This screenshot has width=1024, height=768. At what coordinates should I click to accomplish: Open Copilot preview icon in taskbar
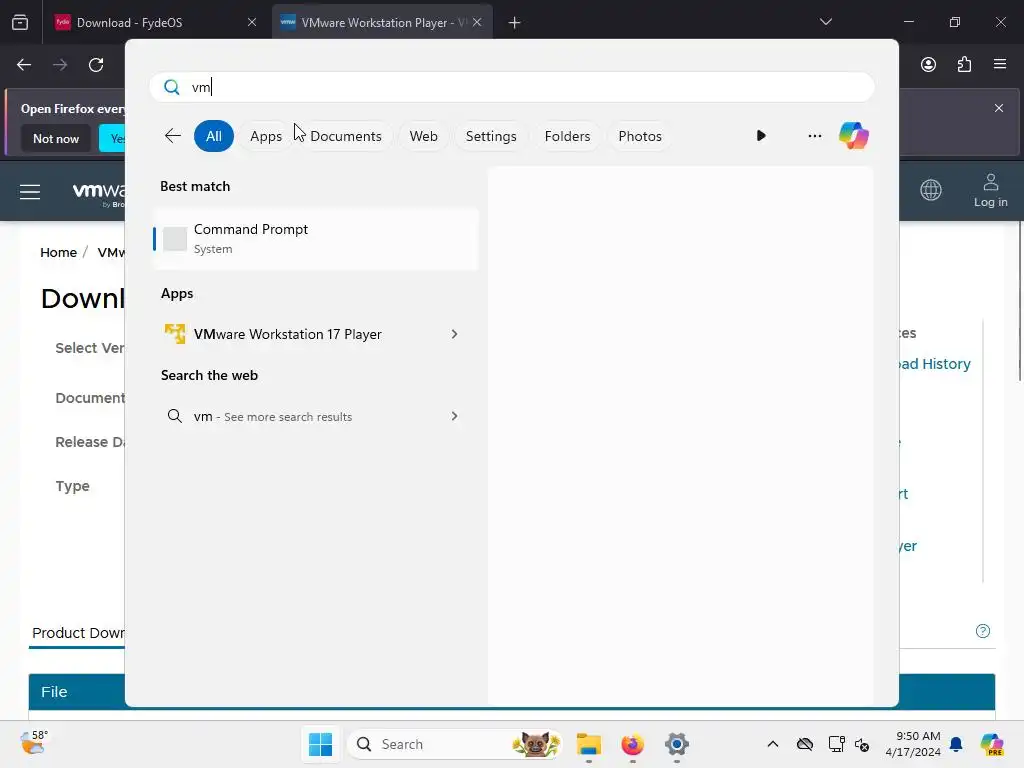coord(992,744)
